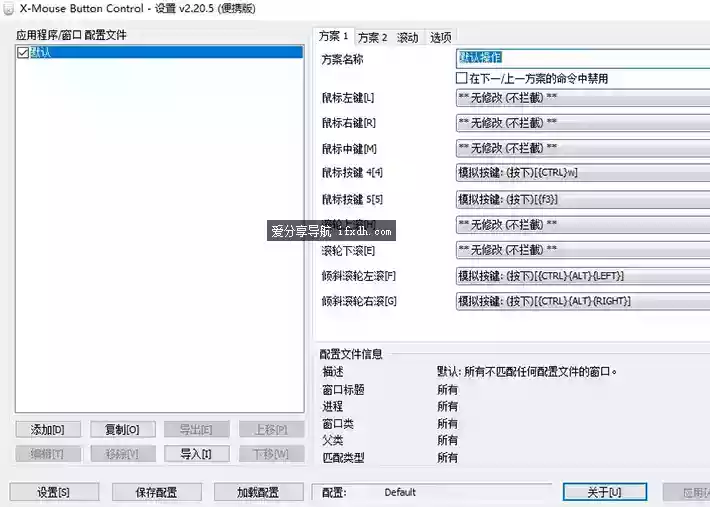Click the 保存配置 button
The width and height of the screenshot is (710, 507).
point(157,492)
